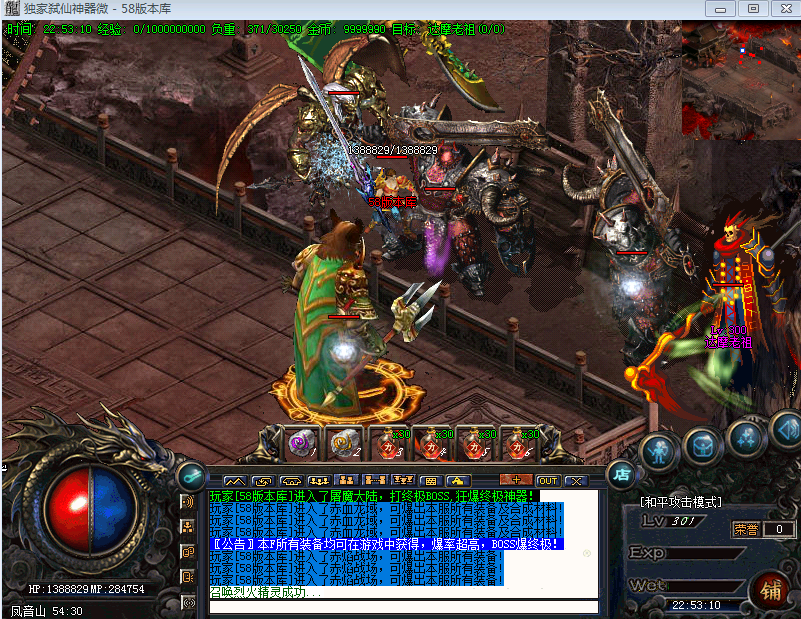Open the character panel round button
This screenshot has width=801, height=619.
point(659,449)
